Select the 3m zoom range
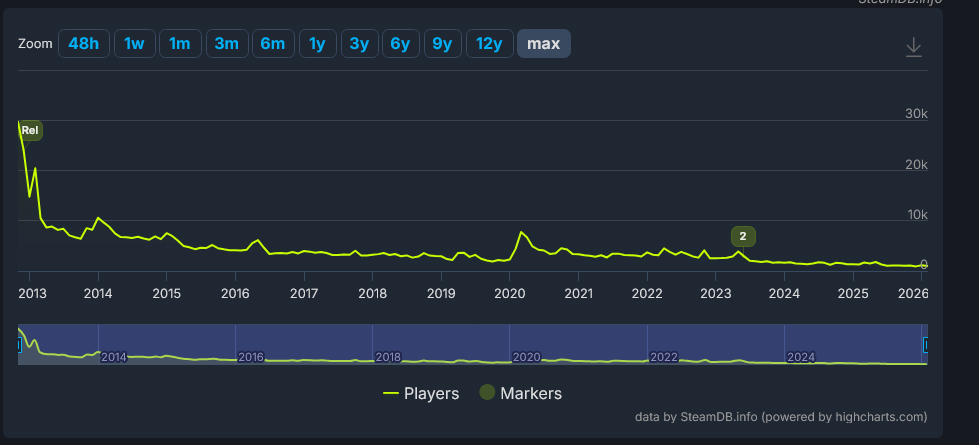This screenshot has width=979, height=445. (x=227, y=44)
